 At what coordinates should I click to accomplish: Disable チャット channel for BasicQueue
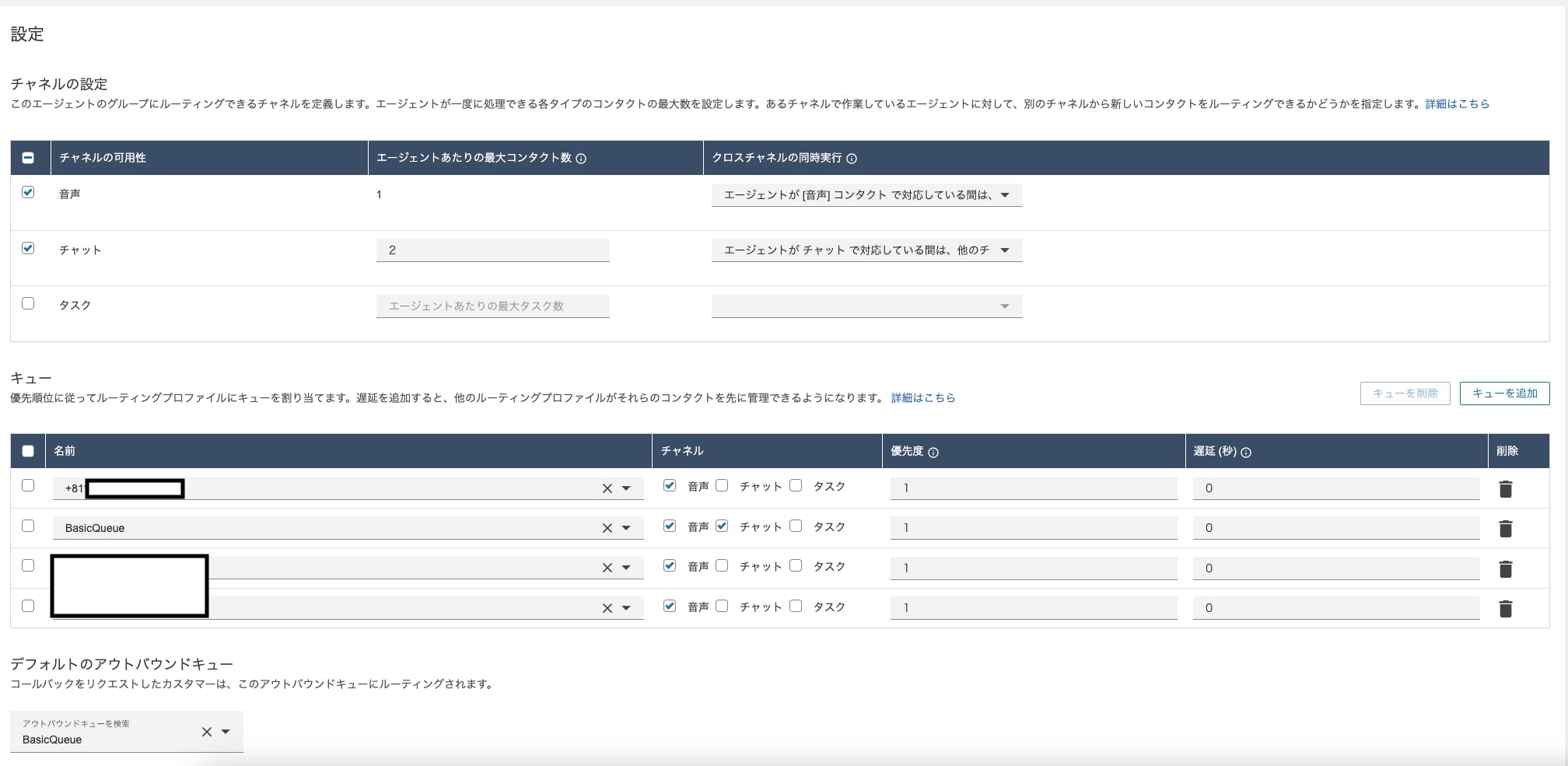click(722, 526)
